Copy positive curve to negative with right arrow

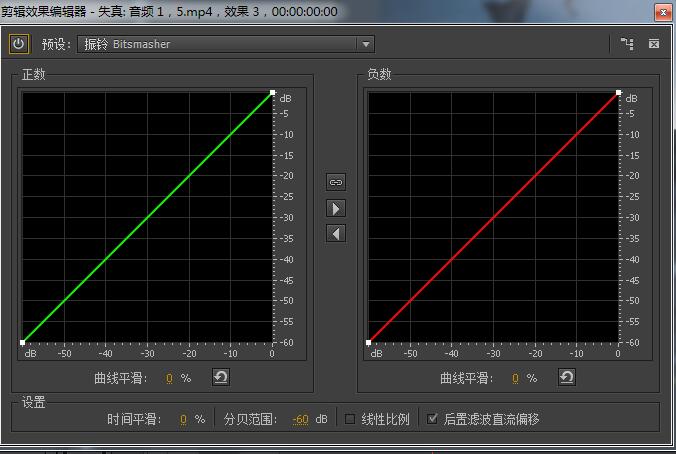[x=336, y=209]
